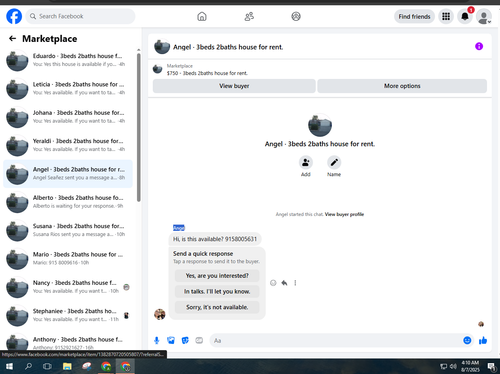Open File Explorer on taskbar
Screen dimensions: 500x374
click(67, 367)
